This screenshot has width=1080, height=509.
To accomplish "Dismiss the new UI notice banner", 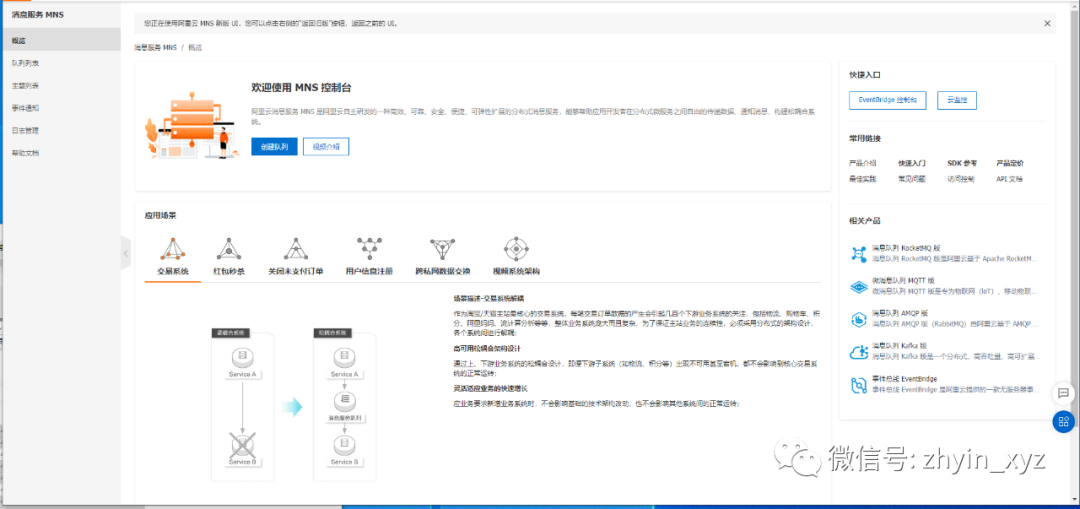I will point(1047,23).
